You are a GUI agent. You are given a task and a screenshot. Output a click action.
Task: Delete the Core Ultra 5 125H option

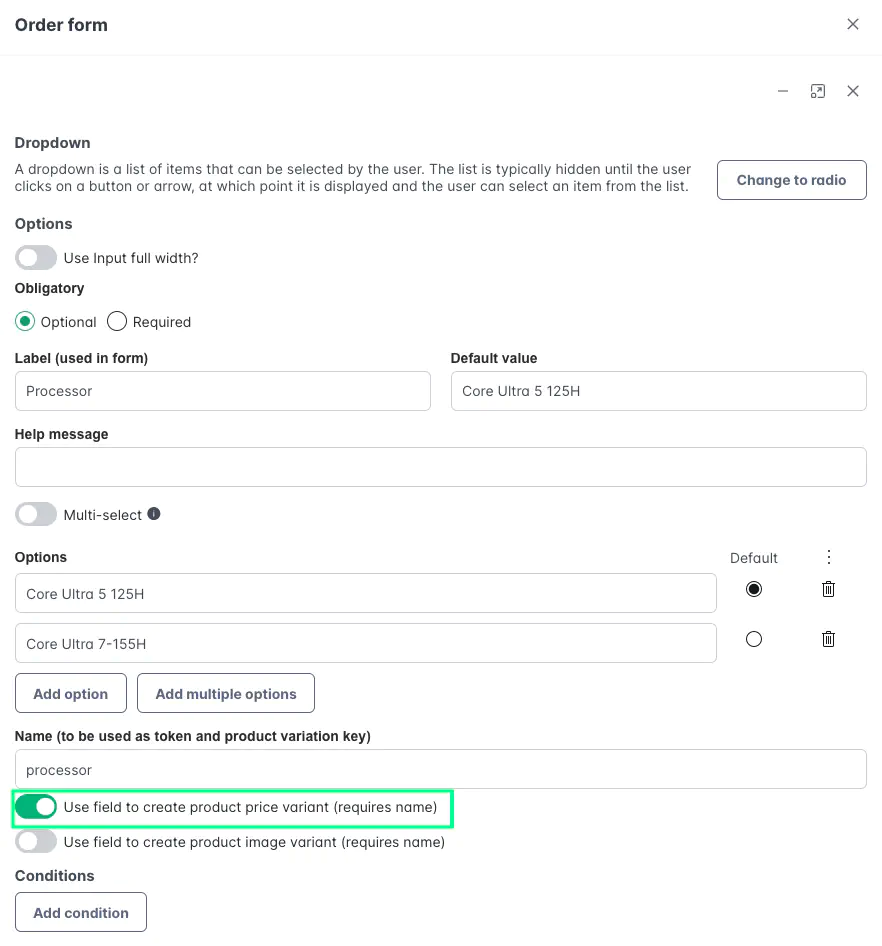click(828, 589)
